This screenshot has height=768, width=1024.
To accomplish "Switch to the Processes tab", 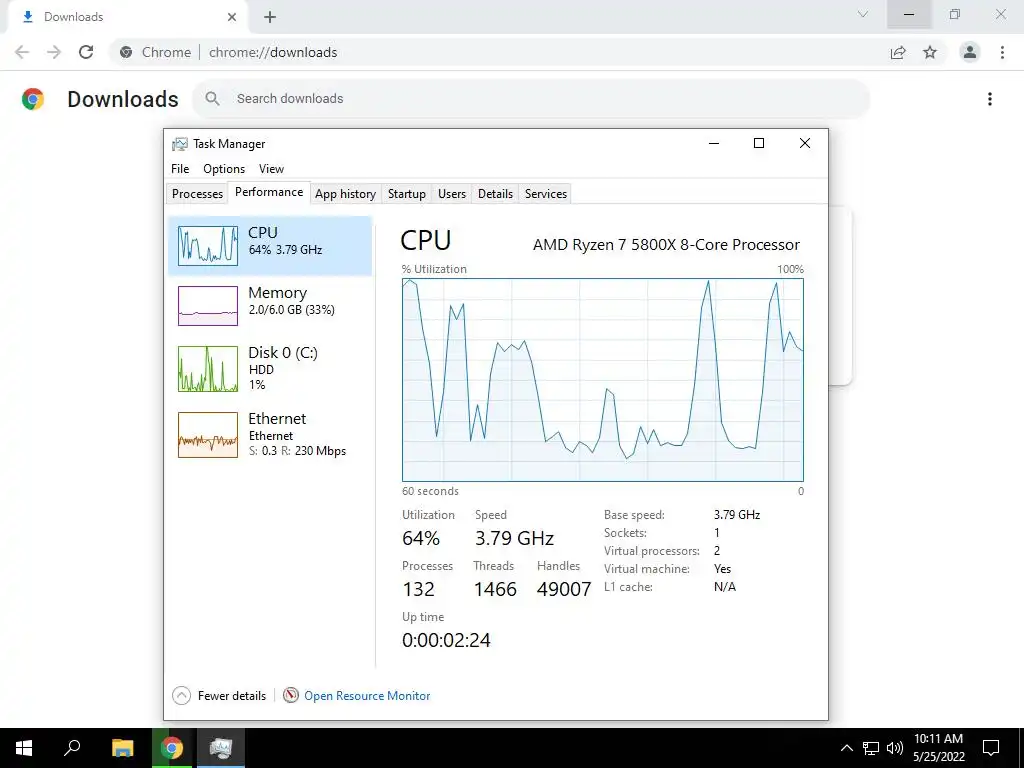I will click(x=197, y=194).
